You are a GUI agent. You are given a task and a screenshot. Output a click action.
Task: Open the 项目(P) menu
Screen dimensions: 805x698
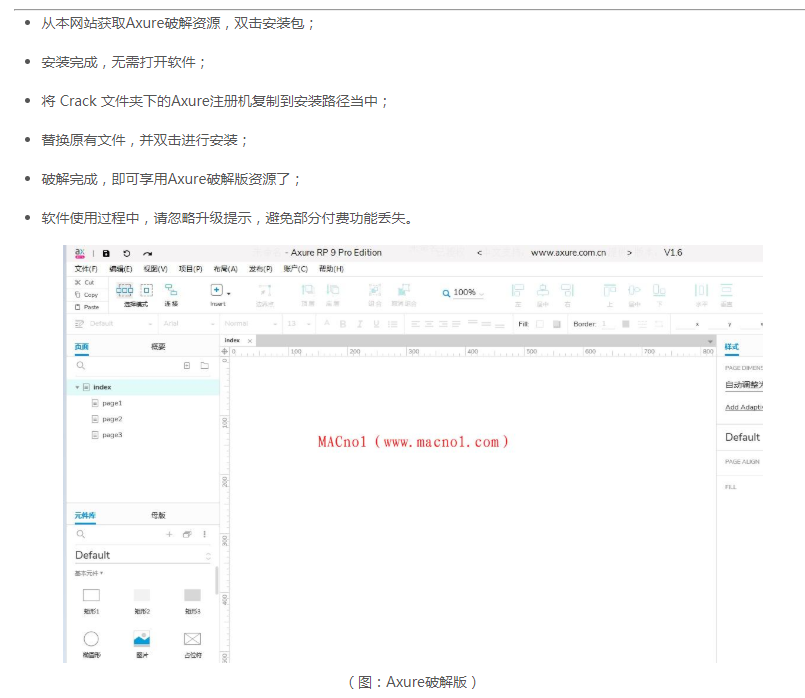tap(190, 269)
